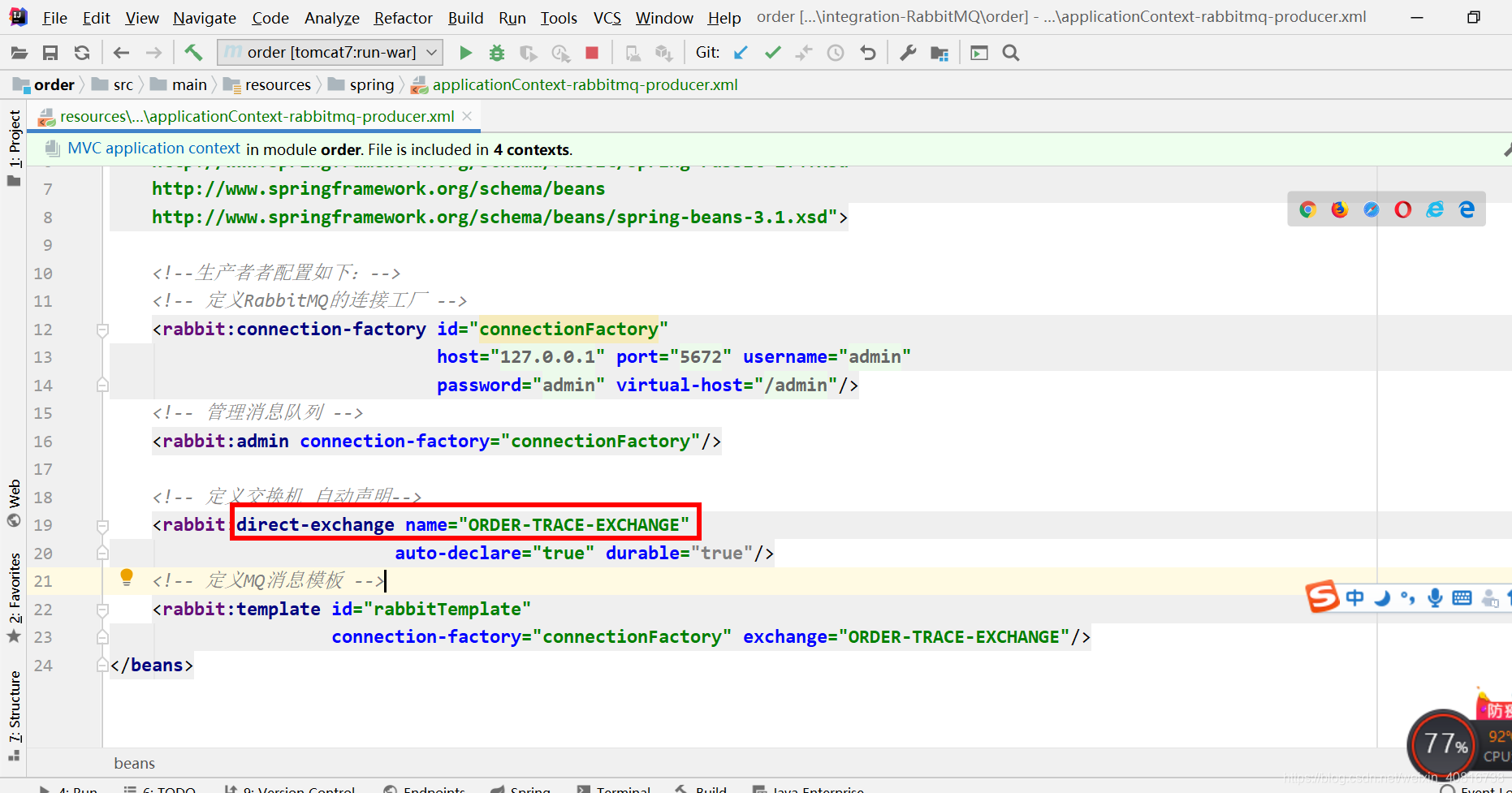Image resolution: width=1512 pixels, height=793 pixels.
Task: Navigate back with the left arrow icon
Action: pyautogui.click(x=121, y=53)
